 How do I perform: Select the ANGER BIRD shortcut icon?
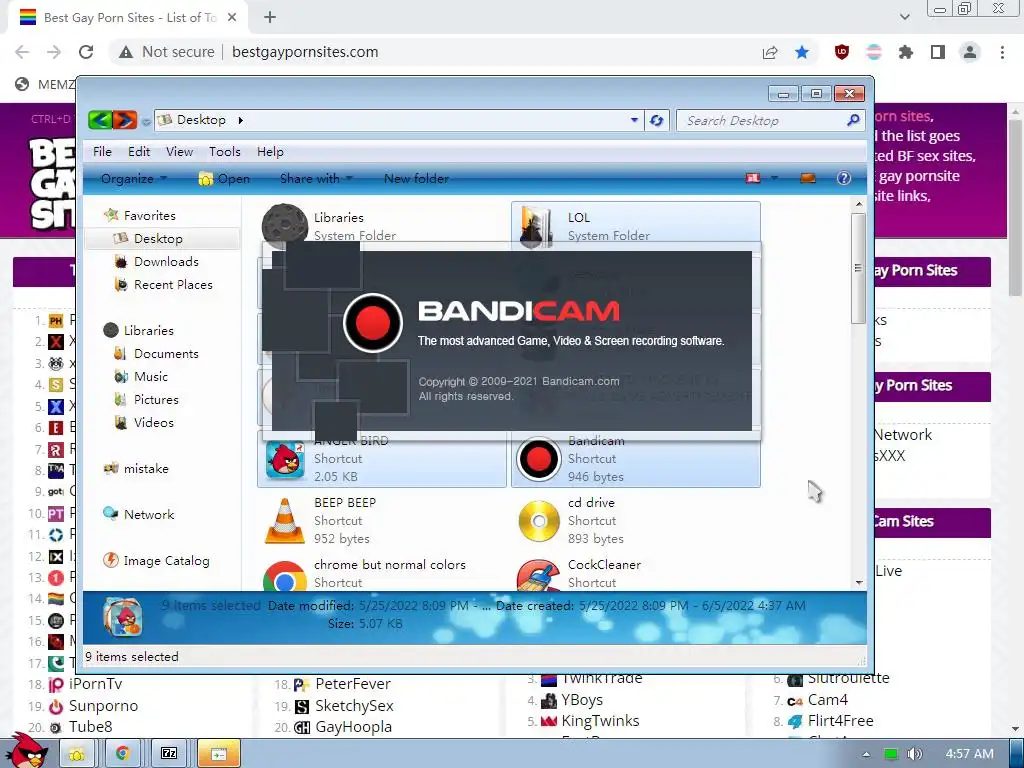285,458
